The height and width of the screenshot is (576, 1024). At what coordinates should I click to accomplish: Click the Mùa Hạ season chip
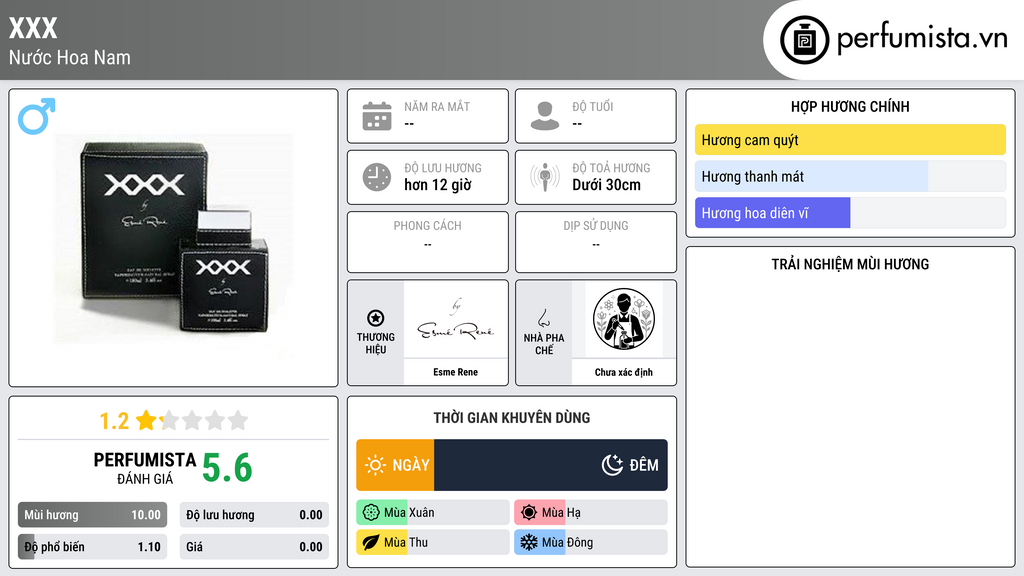click(590, 513)
